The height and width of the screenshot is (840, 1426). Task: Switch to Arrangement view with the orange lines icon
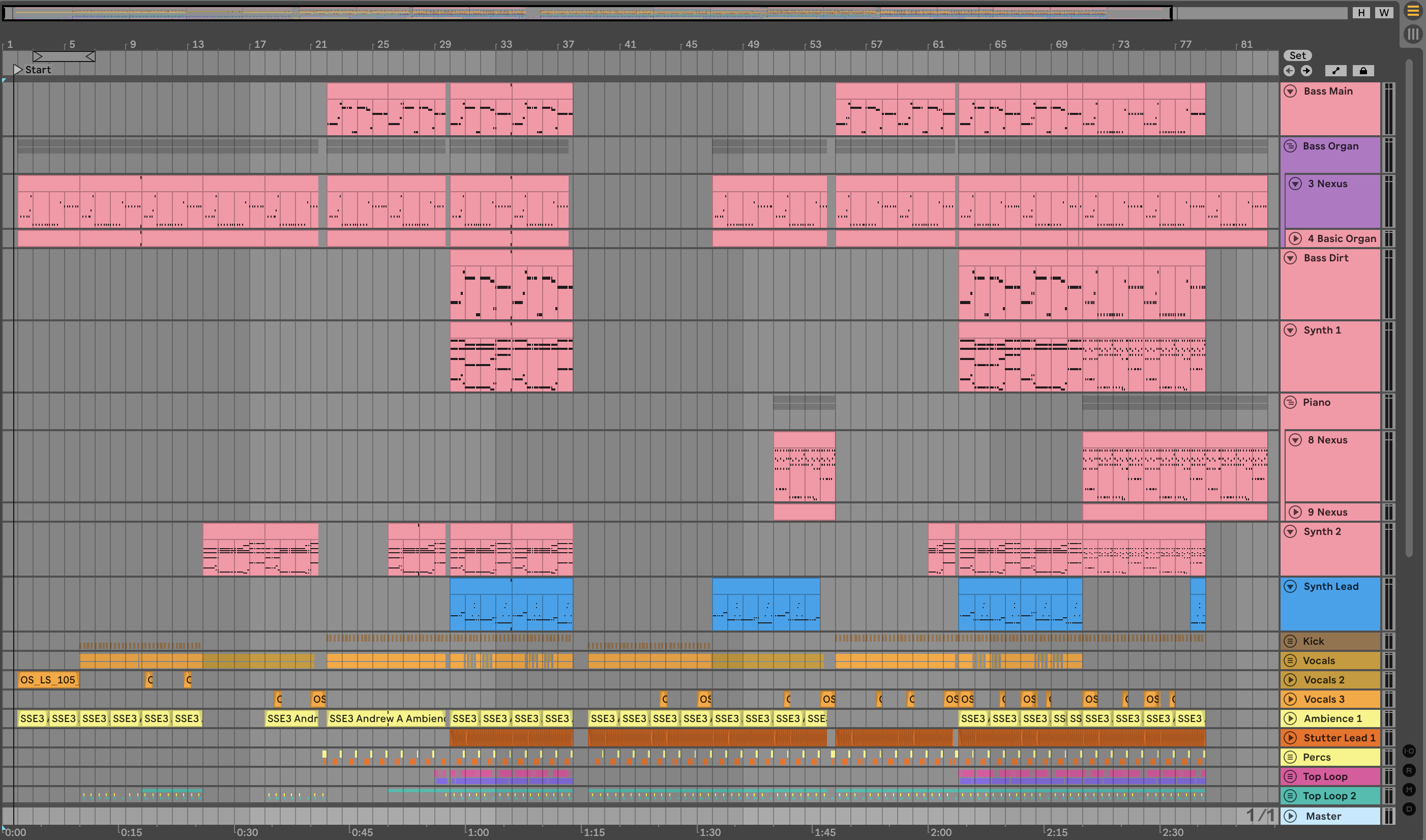pos(1413,12)
